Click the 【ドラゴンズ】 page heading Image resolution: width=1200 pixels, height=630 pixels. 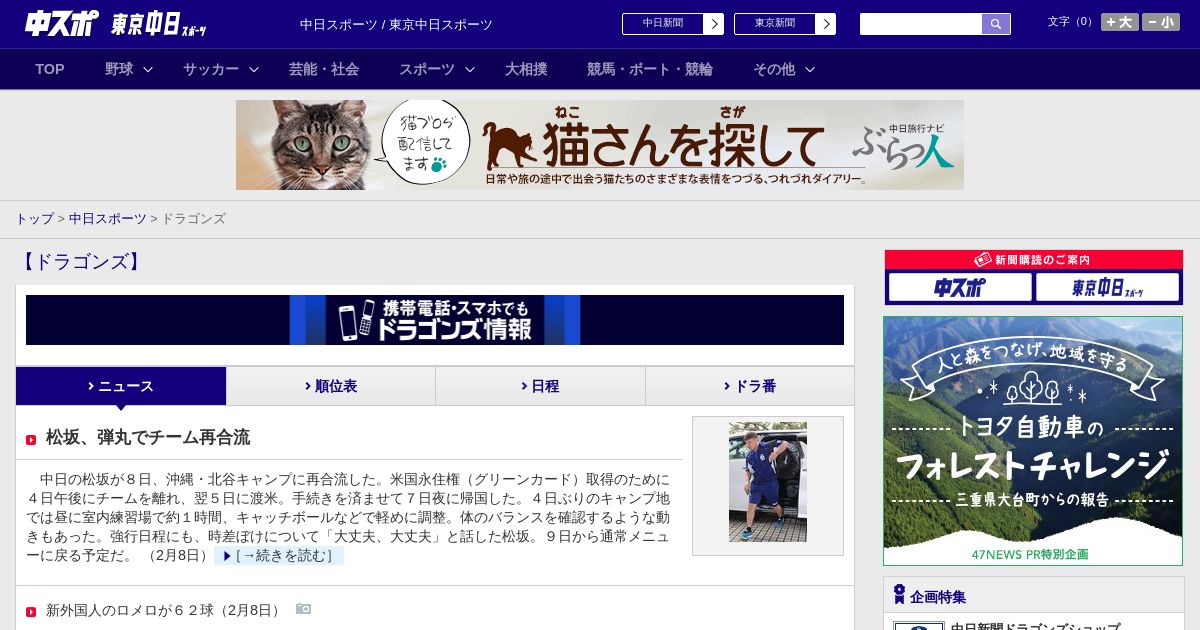click(81, 262)
